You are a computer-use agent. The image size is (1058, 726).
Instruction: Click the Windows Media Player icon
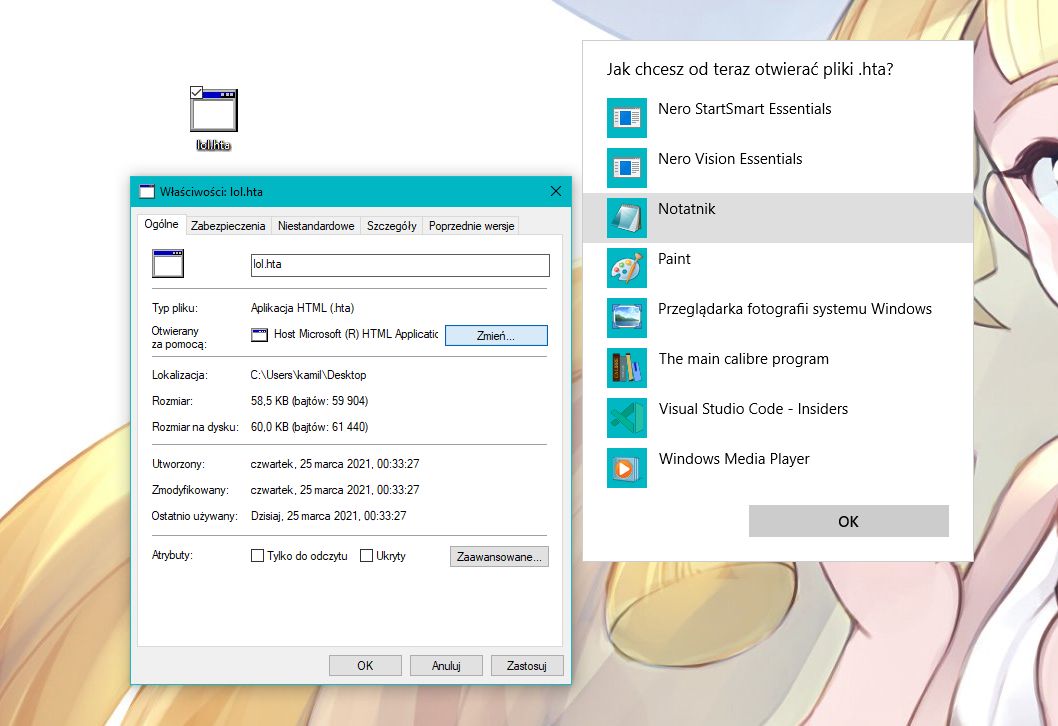[627, 468]
